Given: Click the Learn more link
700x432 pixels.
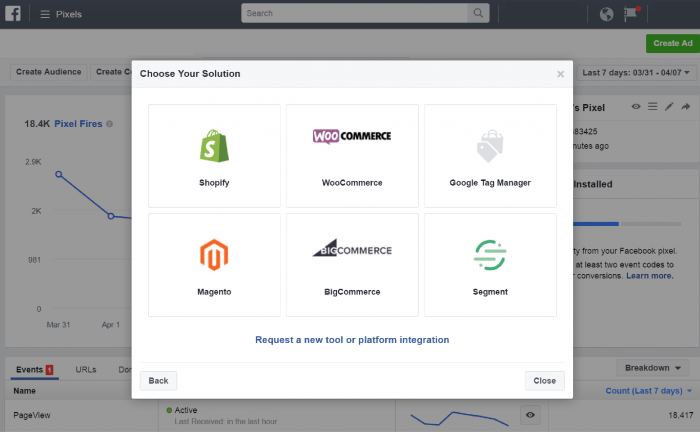Looking at the screenshot, I should 650,276.
